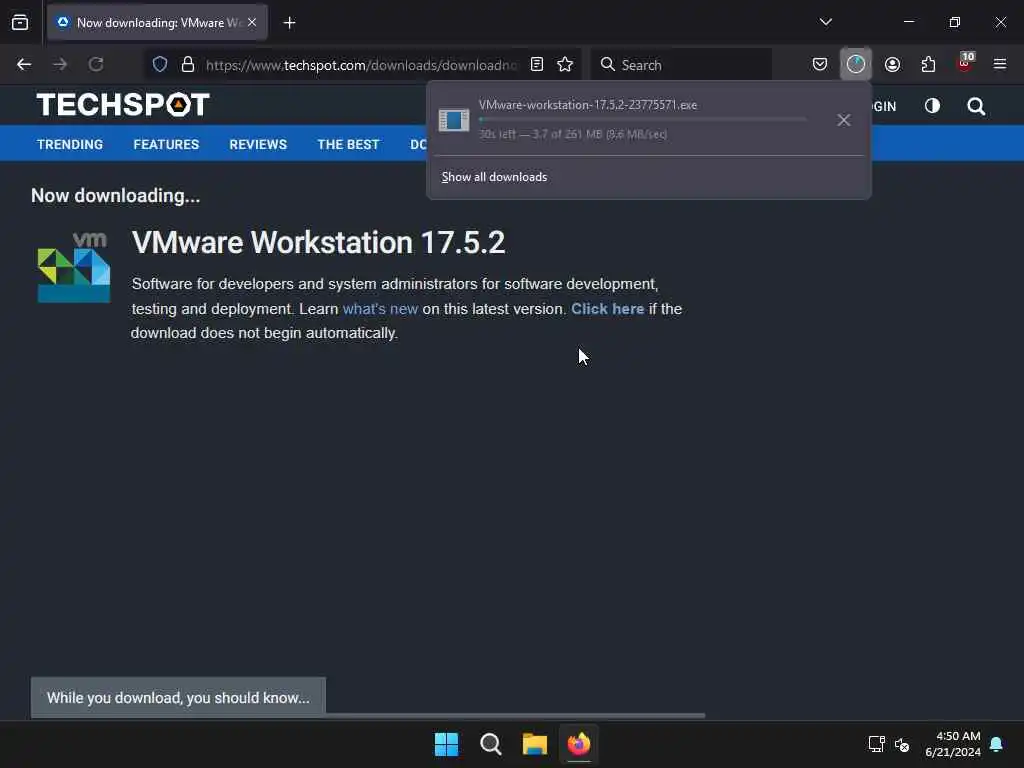Expand the list all tabs chevron
Screen dimensions: 1024x768
[x=825, y=22]
